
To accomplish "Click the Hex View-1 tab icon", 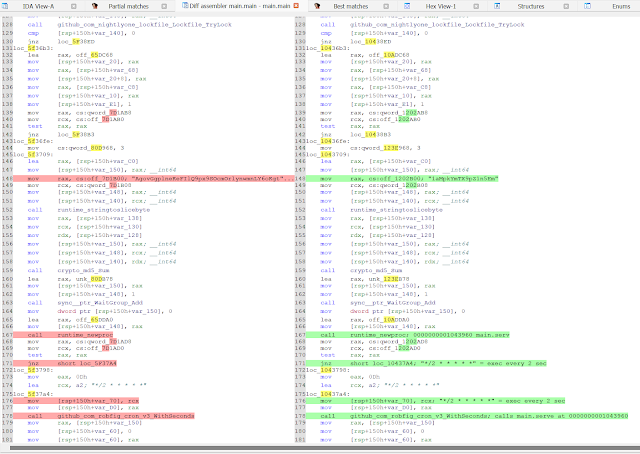I will click(x=407, y=6).
